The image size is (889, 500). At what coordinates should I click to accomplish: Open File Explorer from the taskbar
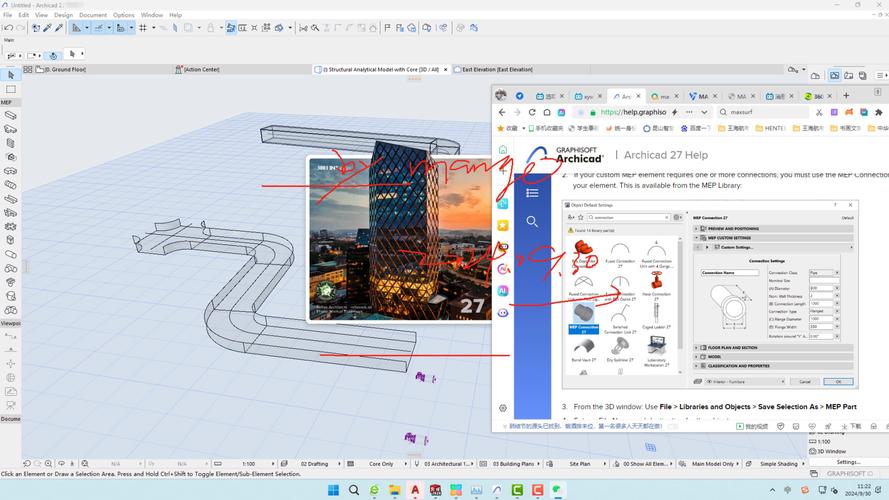tap(395, 490)
